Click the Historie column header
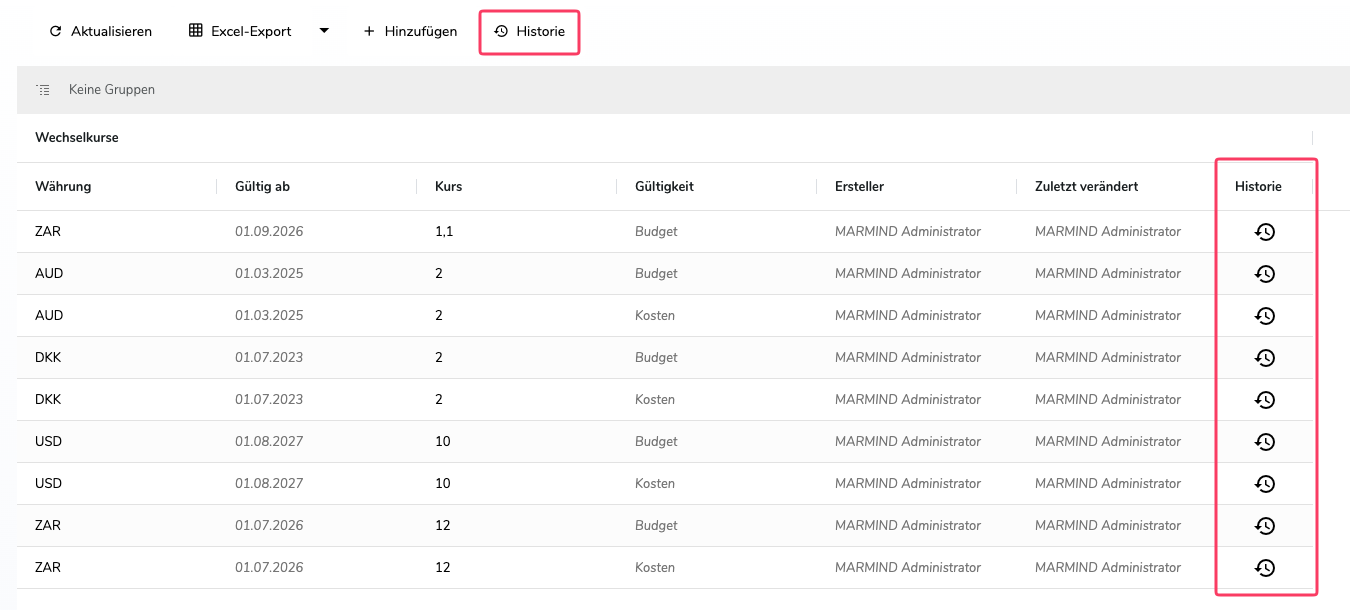 pyautogui.click(x=1258, y=186)
